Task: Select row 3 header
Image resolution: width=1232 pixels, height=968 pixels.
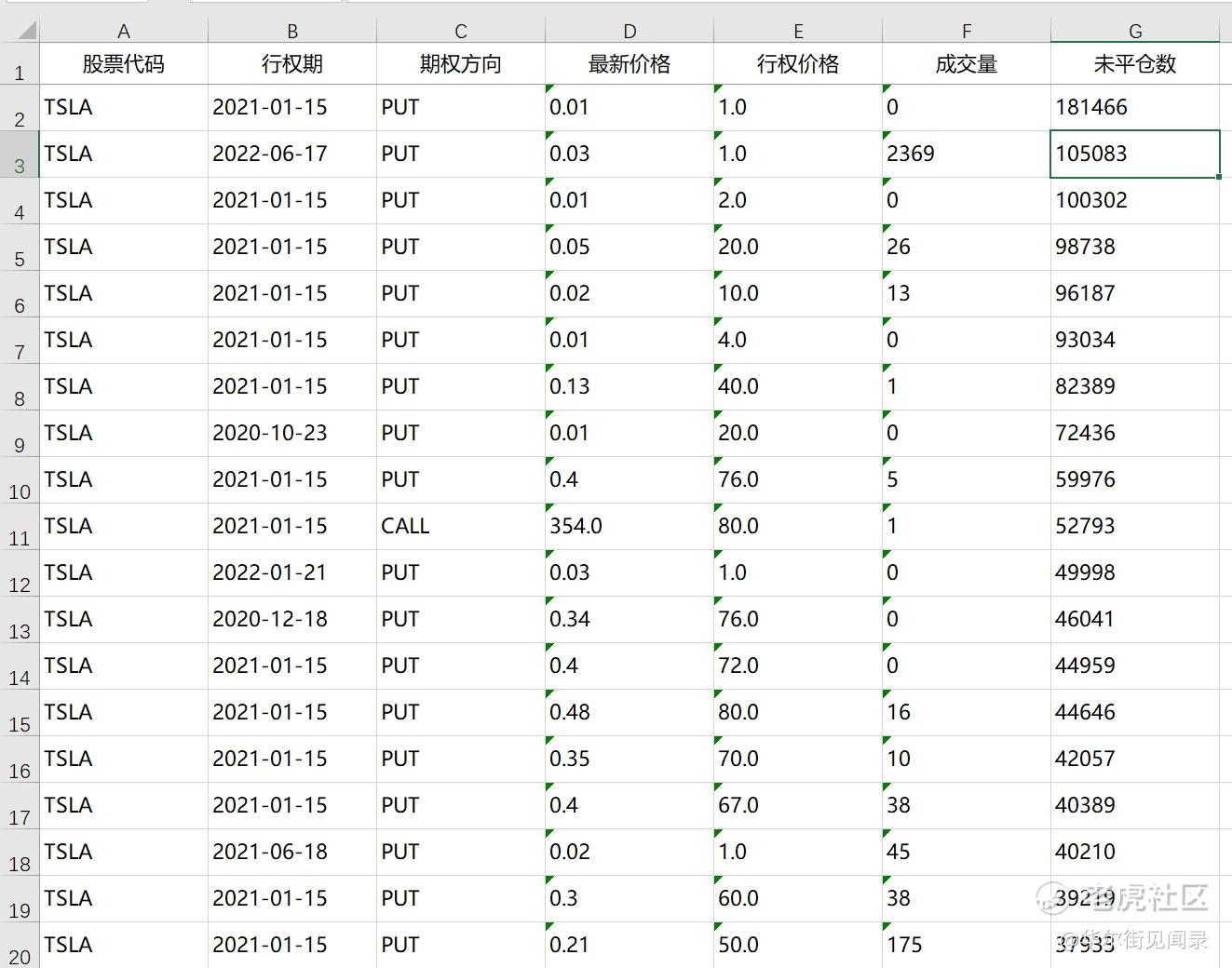Action: click(x=20, y=154)
